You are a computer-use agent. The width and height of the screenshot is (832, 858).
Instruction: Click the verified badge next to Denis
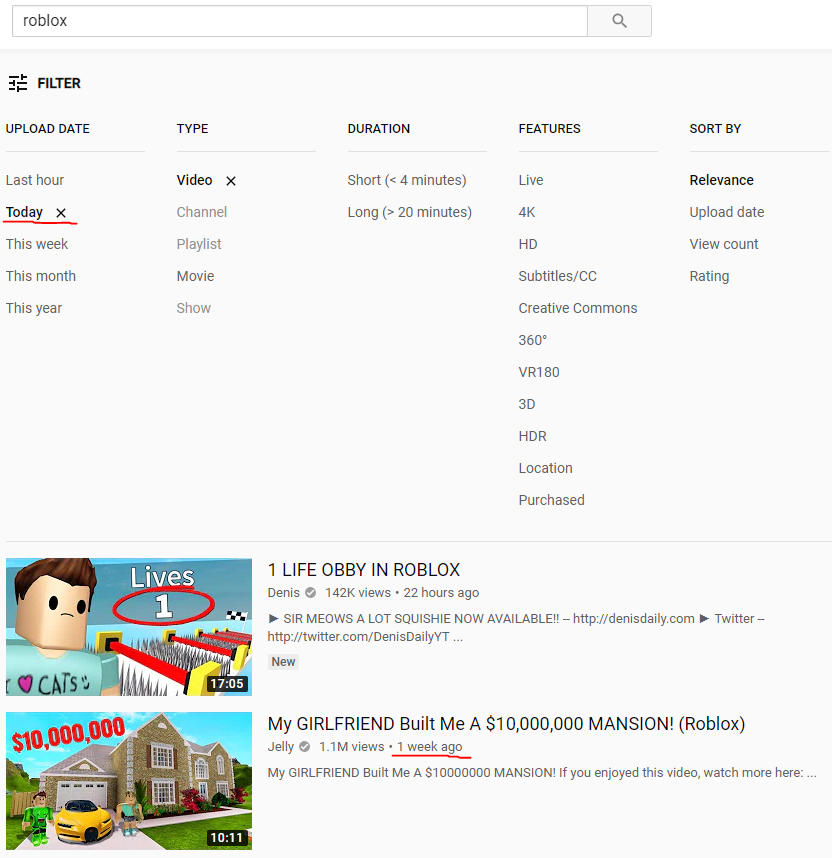pyautogui.click(x=310, y=593)
